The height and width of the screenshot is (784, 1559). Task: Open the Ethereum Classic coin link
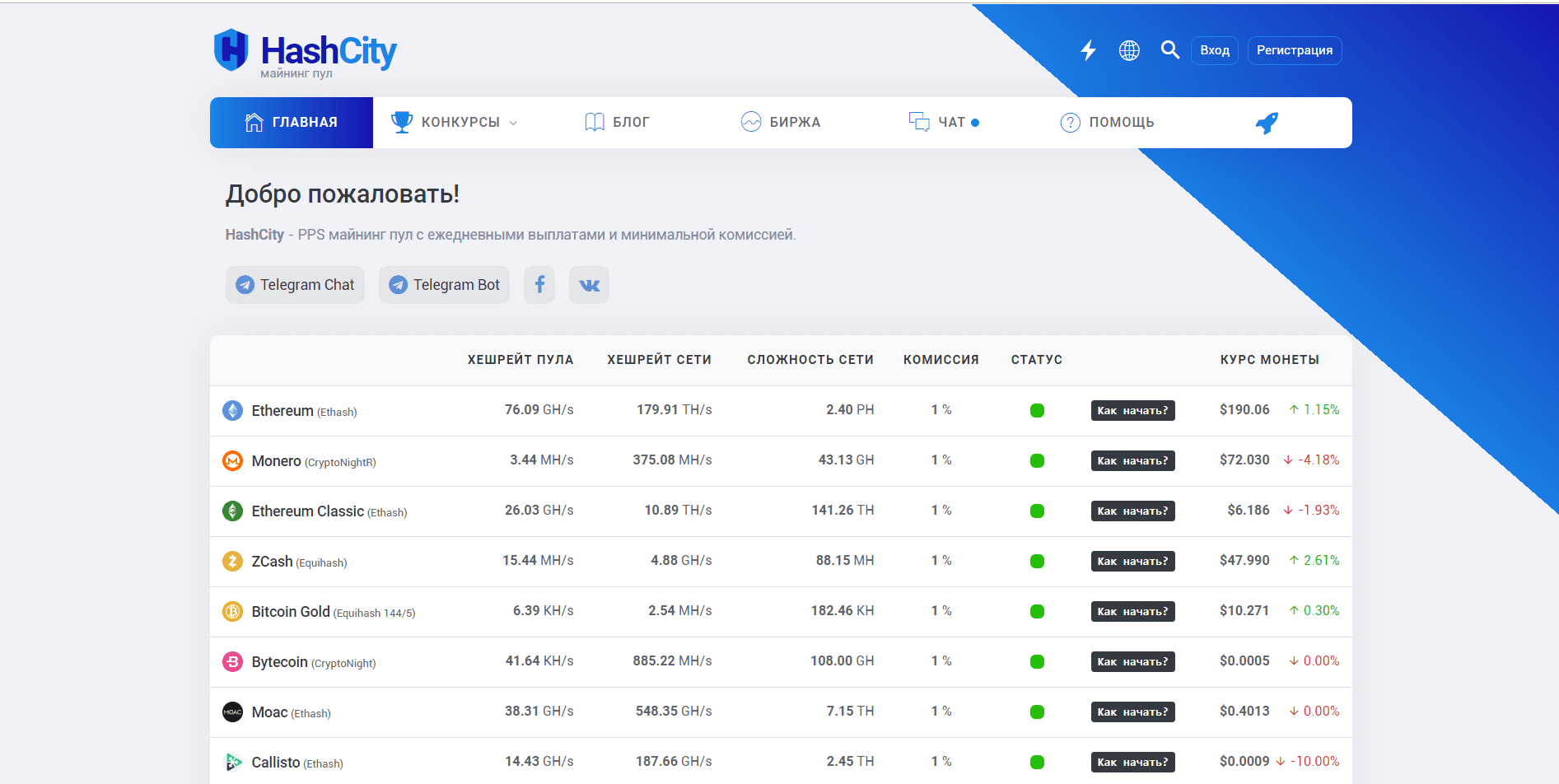[x=307, y=511]
